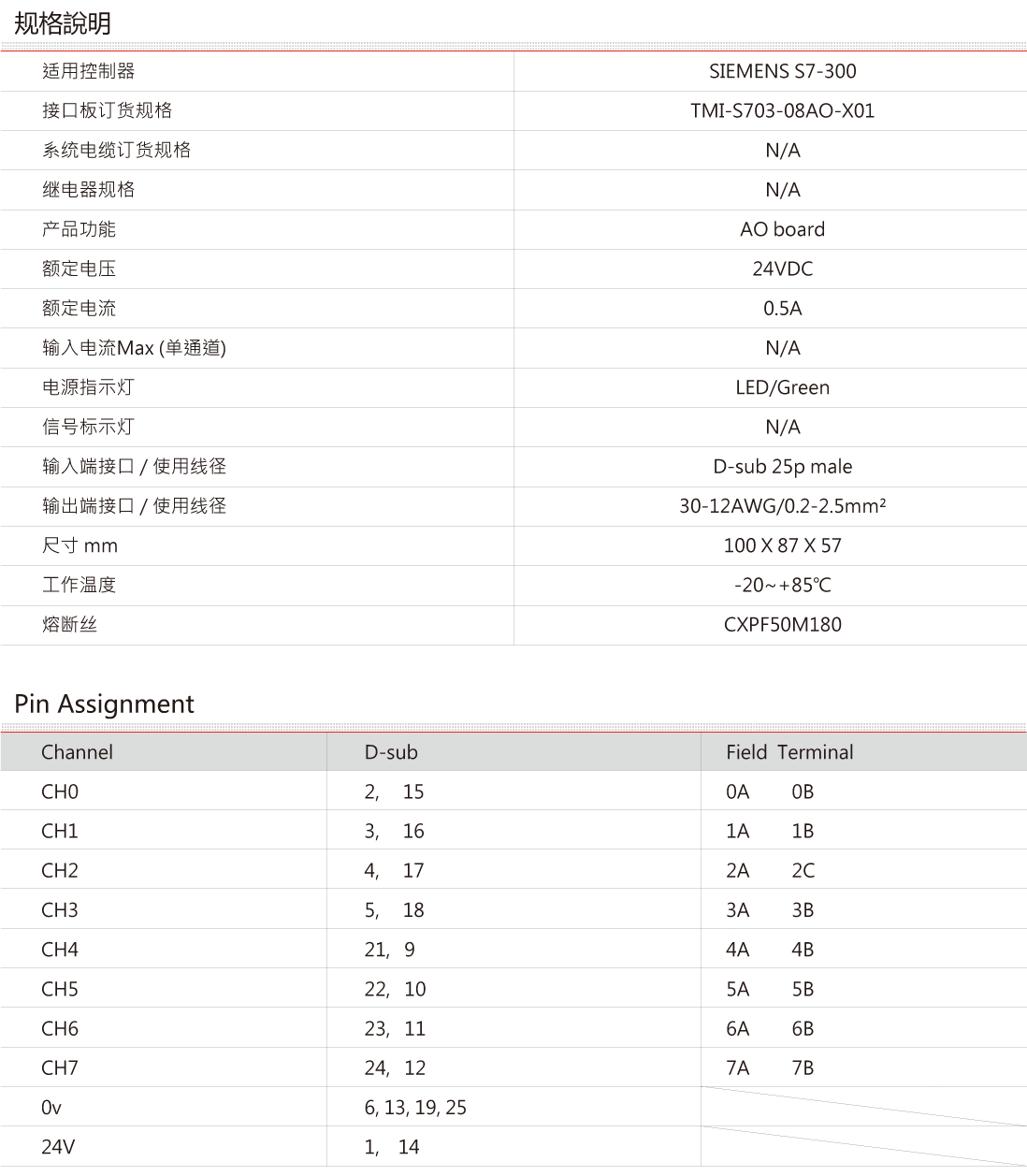Click the 规格說明 section heading
Image resolution: width=1027 pixels, height=1176 pixels.
point(62,23)
